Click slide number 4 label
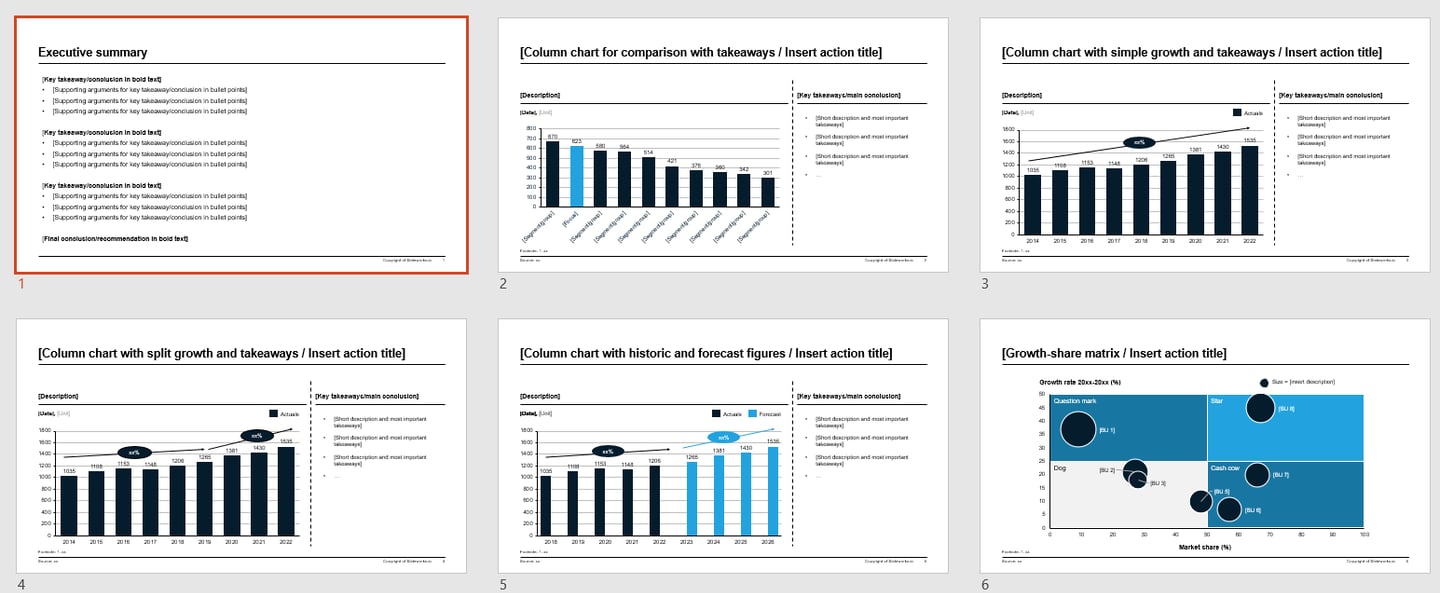 click(x=21, y=585)
